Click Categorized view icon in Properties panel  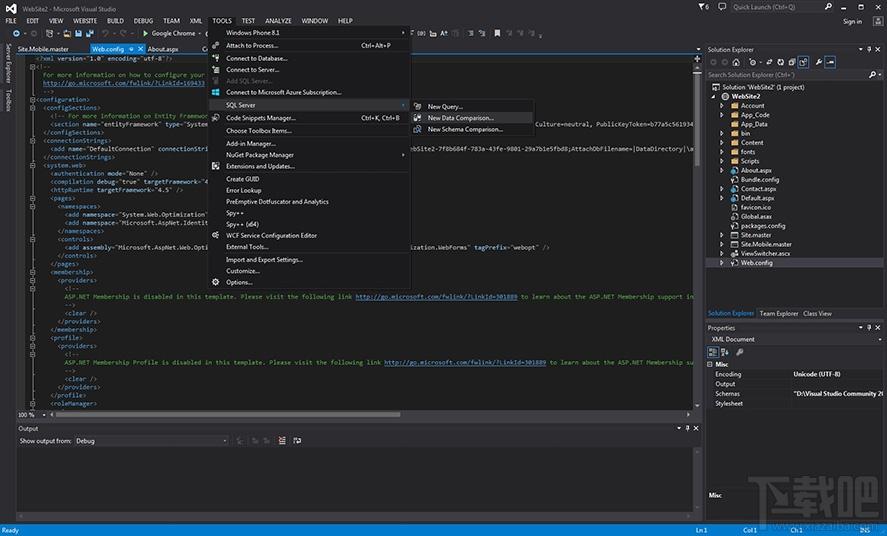coord(713,352)
